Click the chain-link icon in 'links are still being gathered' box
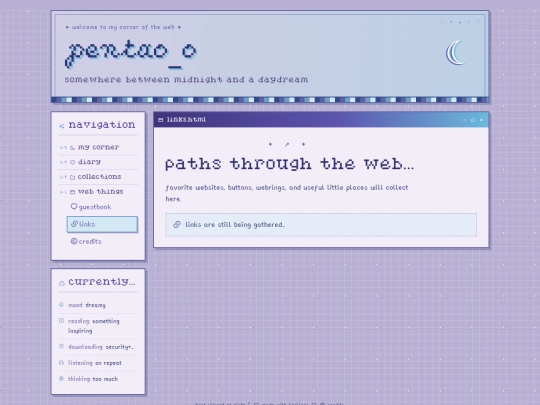This screenshot has height=405, width=540. click(x=177, y=225)
